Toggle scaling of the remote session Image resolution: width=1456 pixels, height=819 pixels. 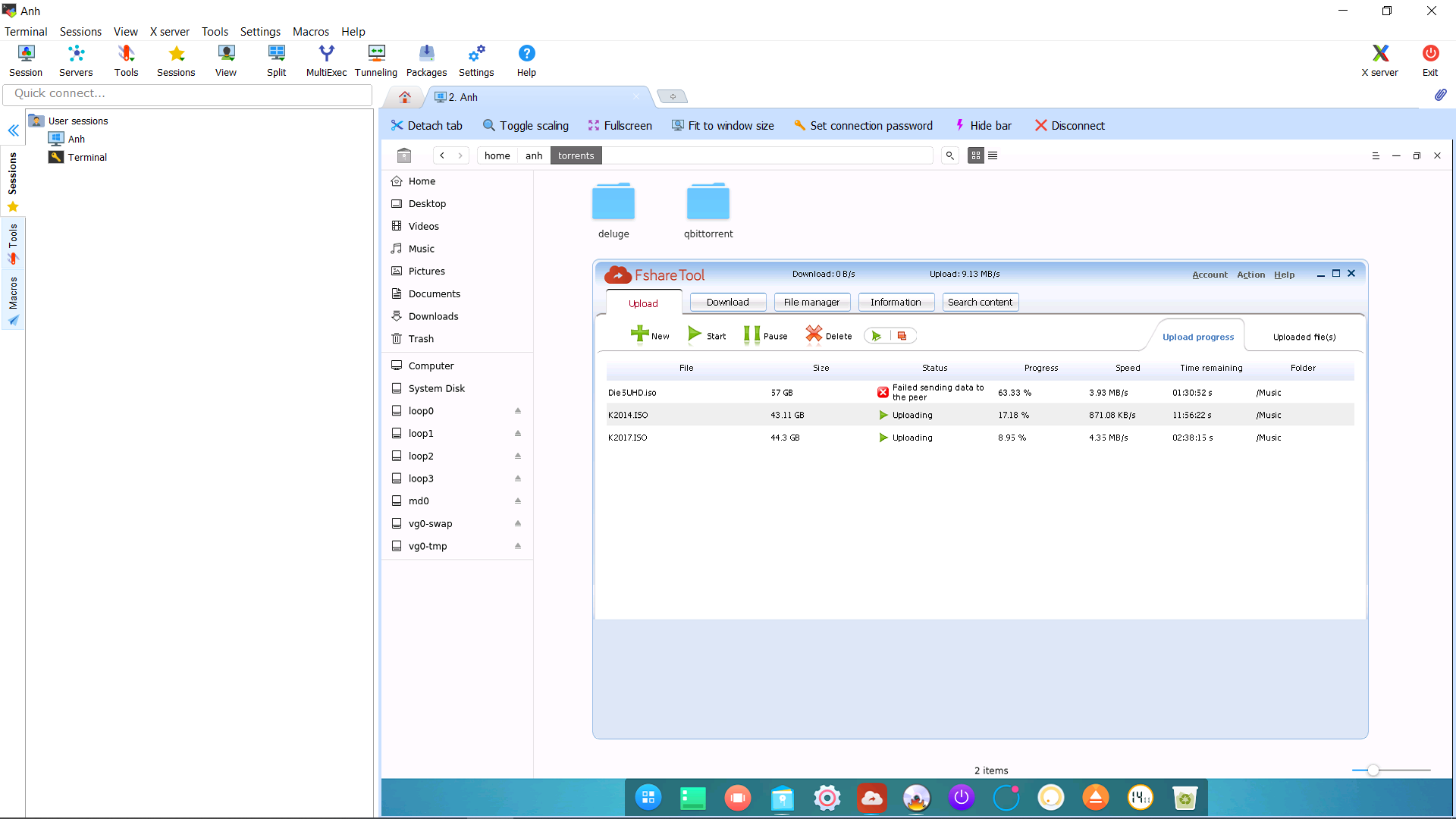[x=526, y=126]
